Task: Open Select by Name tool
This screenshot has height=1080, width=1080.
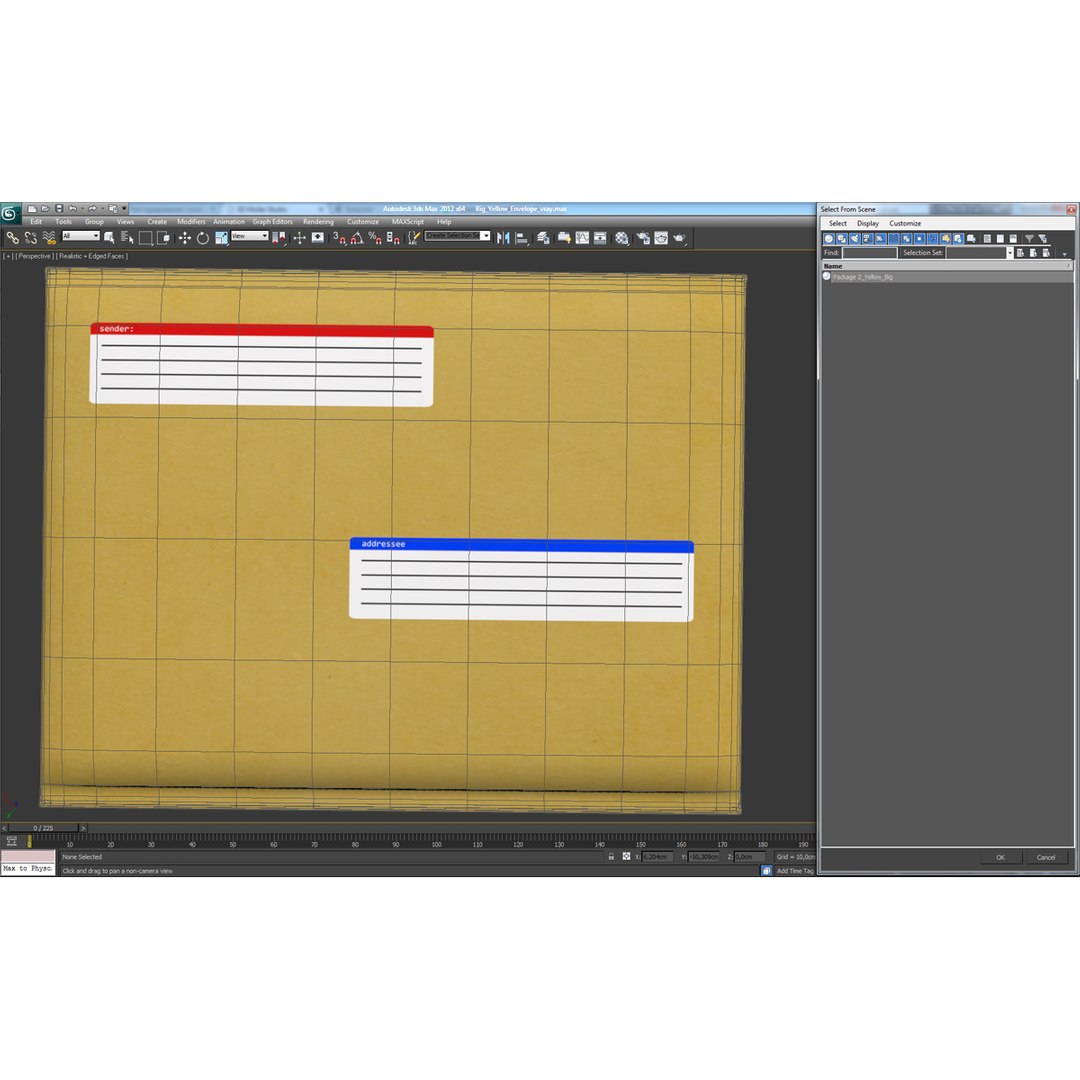Action: pos(127,238)
